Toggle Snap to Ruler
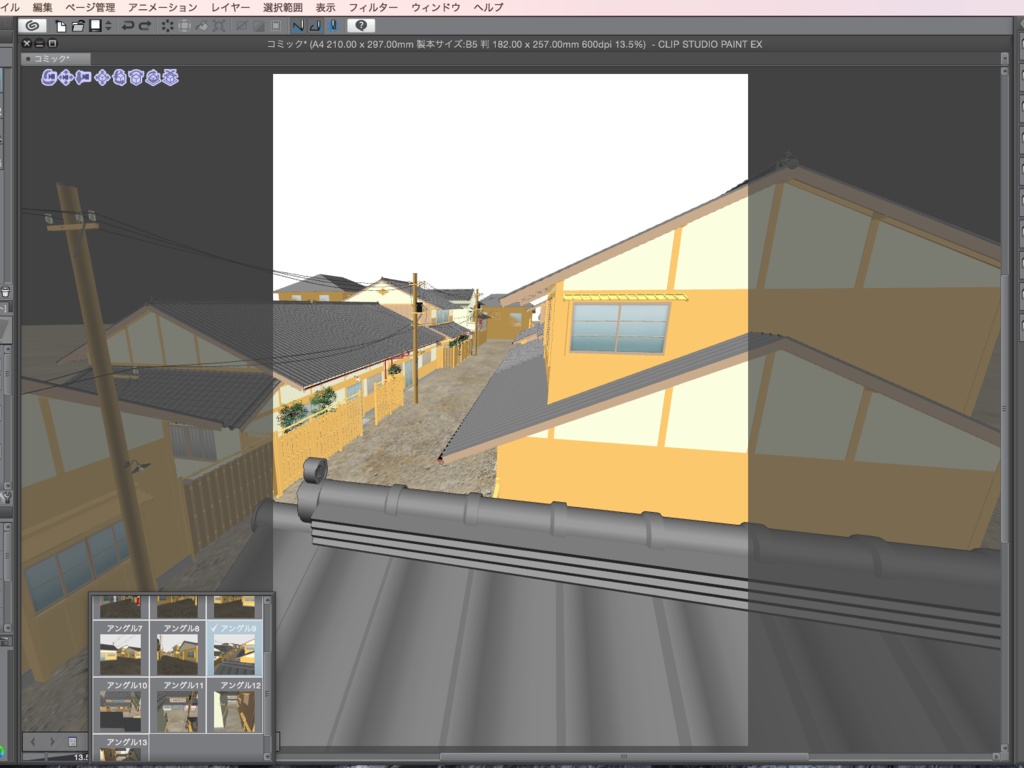The image size is (1024, 768). click(298, 26)
